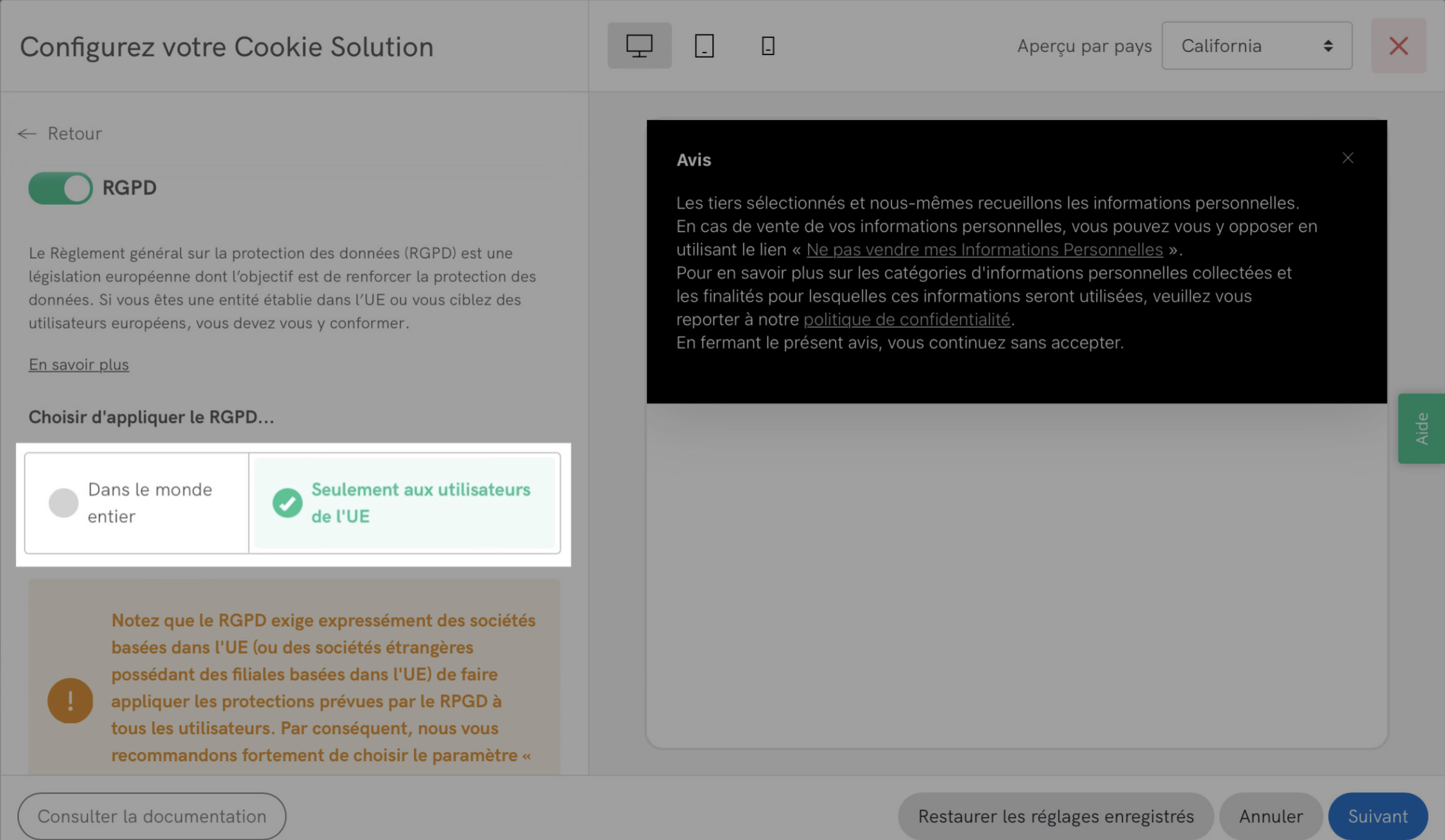Click 'Restaurer les réglages enregistrés' button
The image size is (1445, 840).
point(1056,816)
